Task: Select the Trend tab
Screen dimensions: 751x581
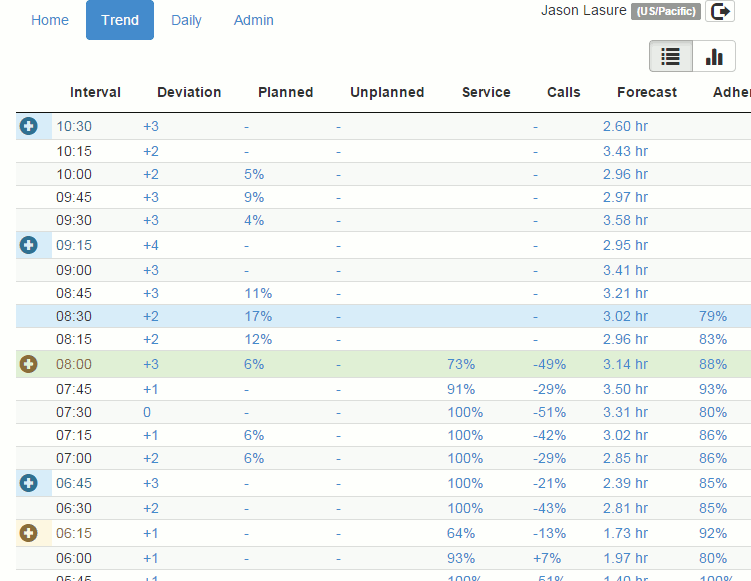Action: coord(120,20)
